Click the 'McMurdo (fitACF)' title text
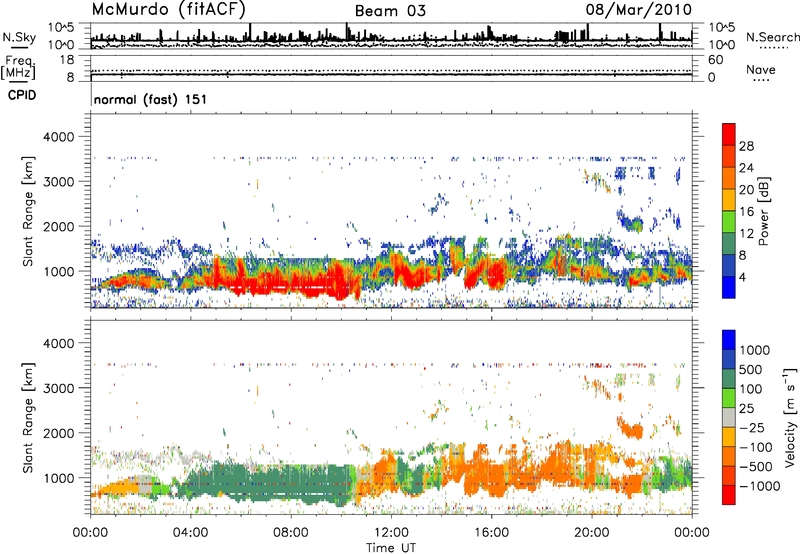Image resolution: width=800 pixels, height=554 pixels. [168, 10]
